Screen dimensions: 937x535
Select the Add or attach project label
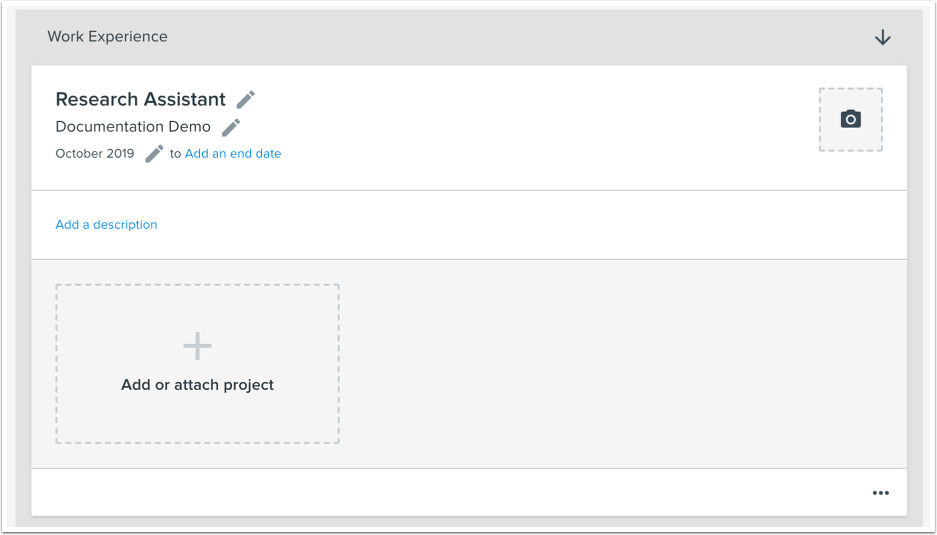[x=197, y=385]
